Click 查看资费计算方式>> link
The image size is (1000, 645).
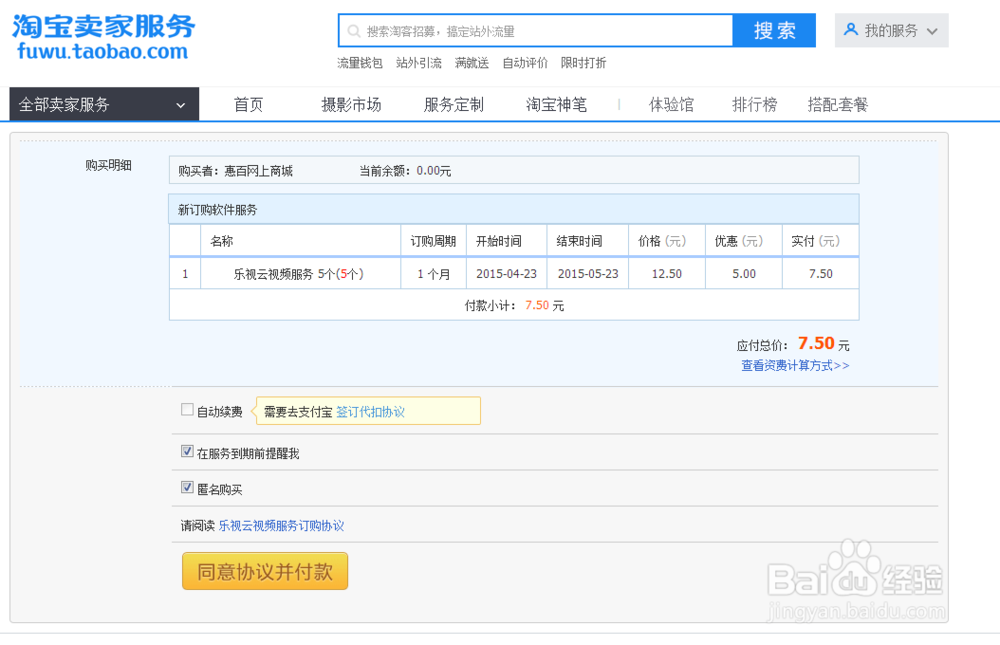[x=795, y=366]
